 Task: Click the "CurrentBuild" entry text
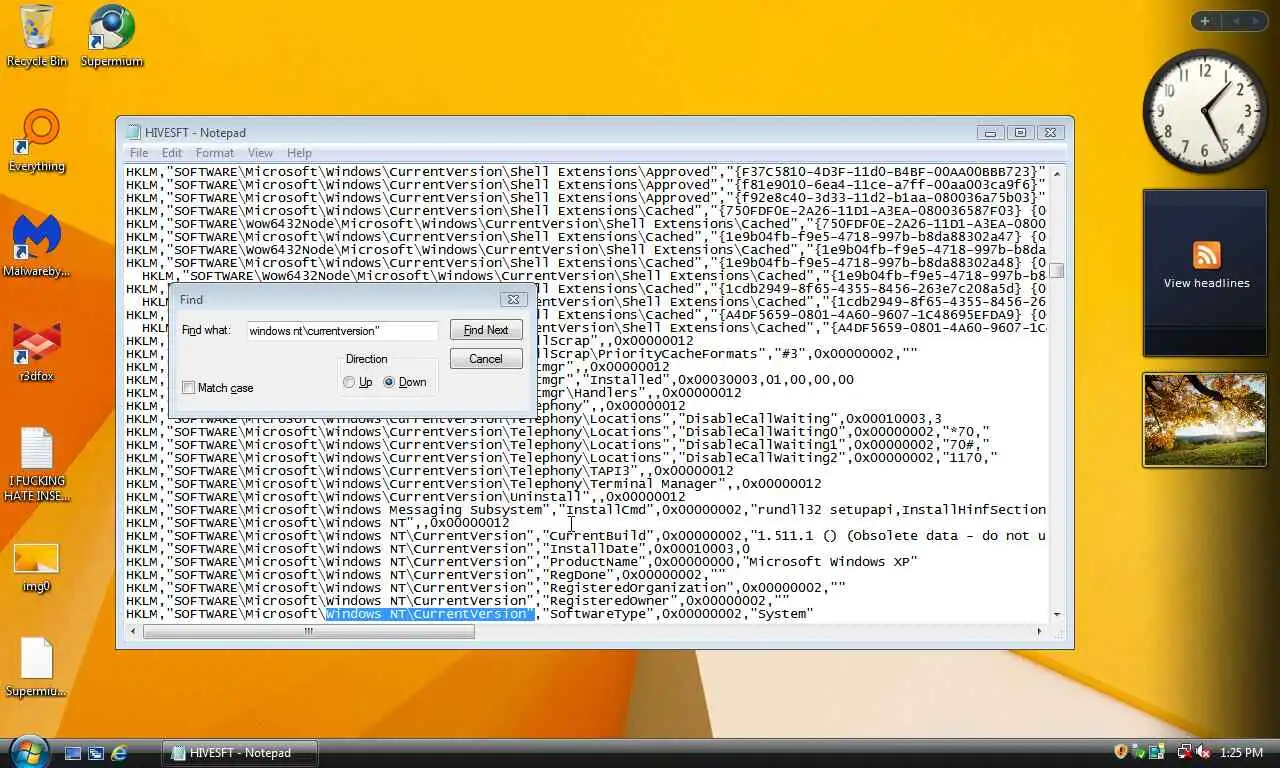pyautogui.click(x=598, y=536)
